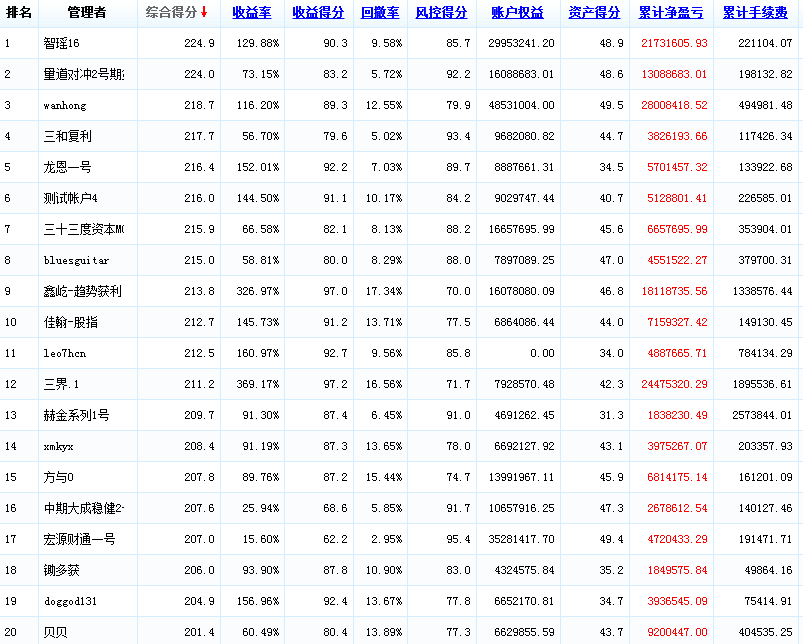Screen dimensions: 803x644
Task: Select manager wanhong in the list
Action: coord(65,106)
